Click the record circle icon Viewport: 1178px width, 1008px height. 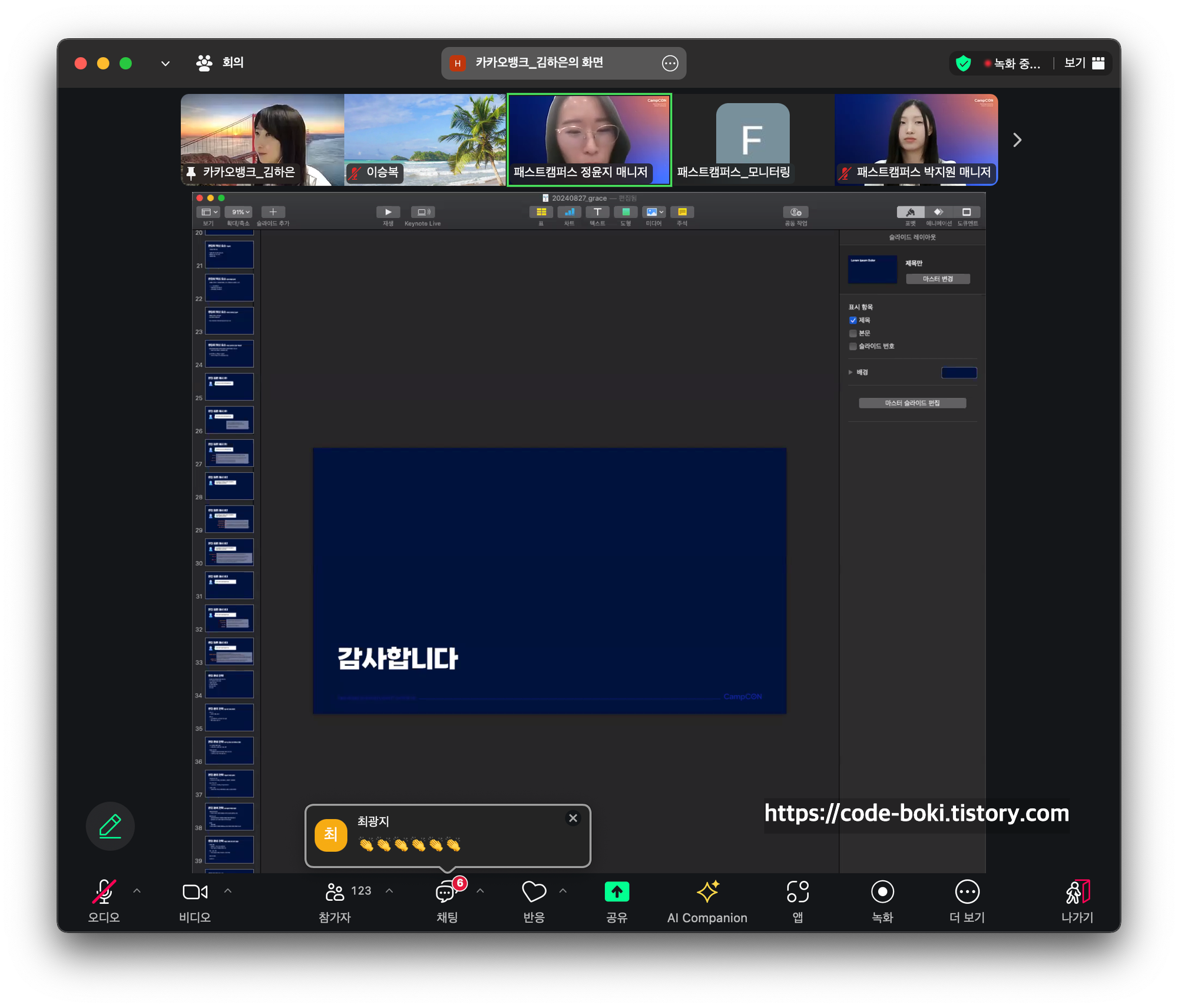point(882,891)
